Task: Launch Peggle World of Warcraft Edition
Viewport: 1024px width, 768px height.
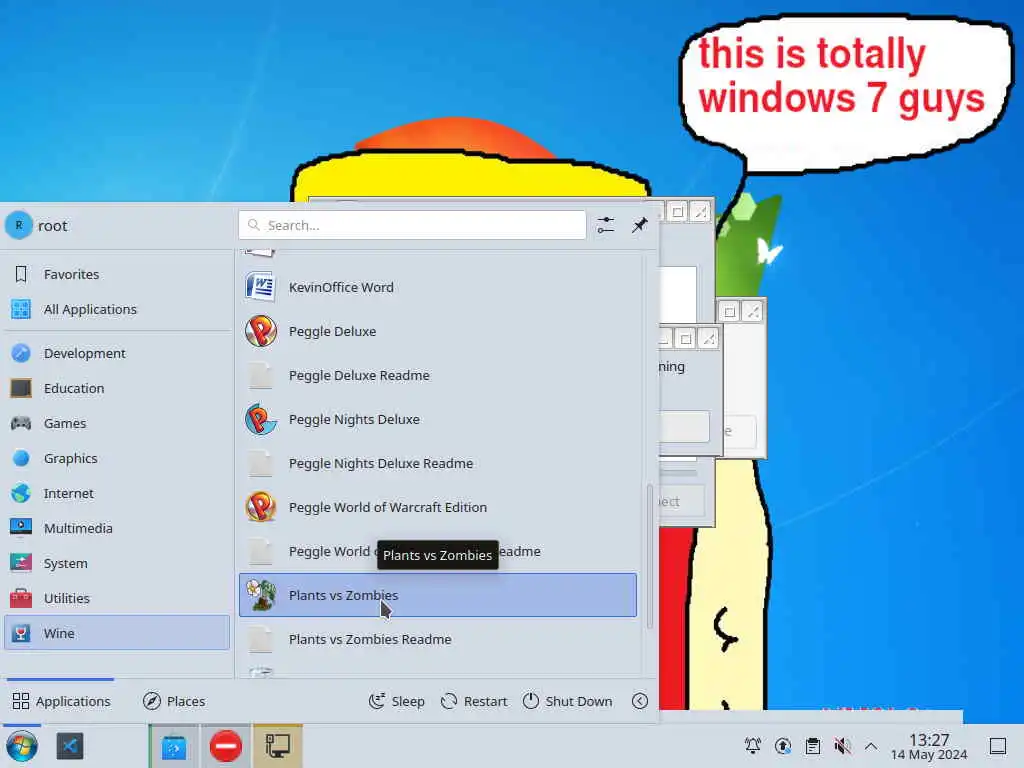Action: tap(438, 507)
